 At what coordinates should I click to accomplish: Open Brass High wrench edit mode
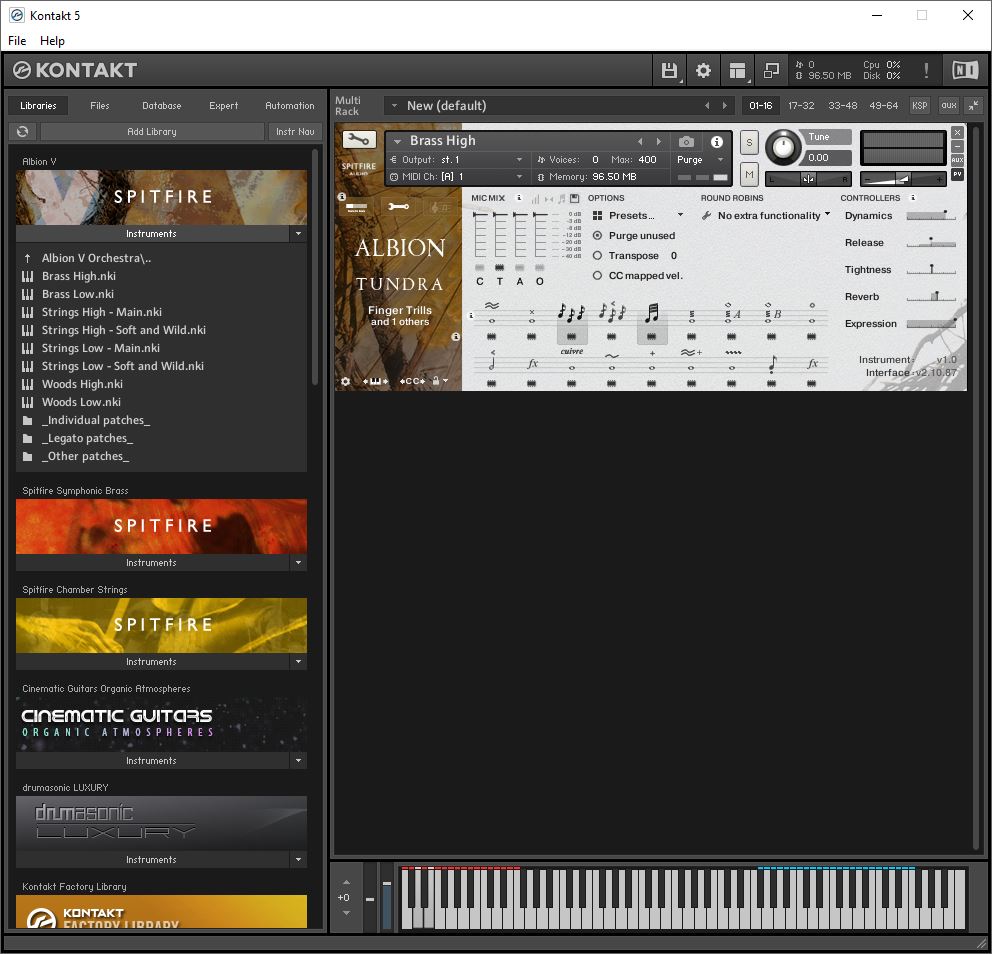(x=359, y=139)
